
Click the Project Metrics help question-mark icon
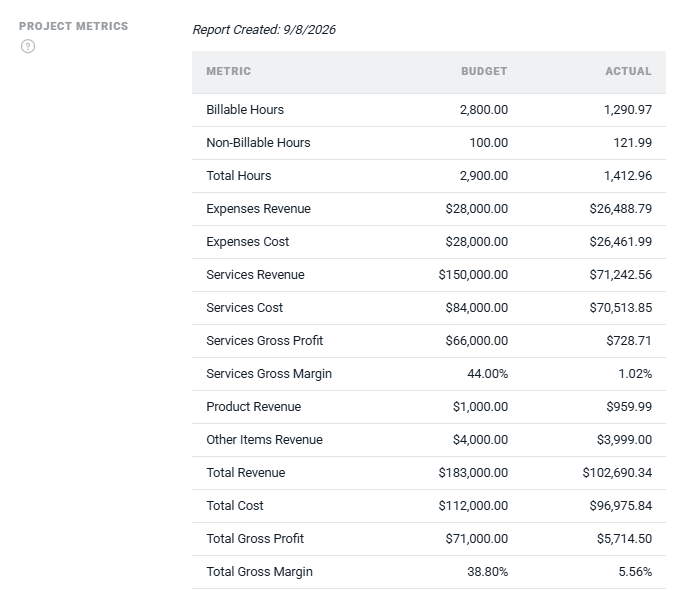(28, 46)
